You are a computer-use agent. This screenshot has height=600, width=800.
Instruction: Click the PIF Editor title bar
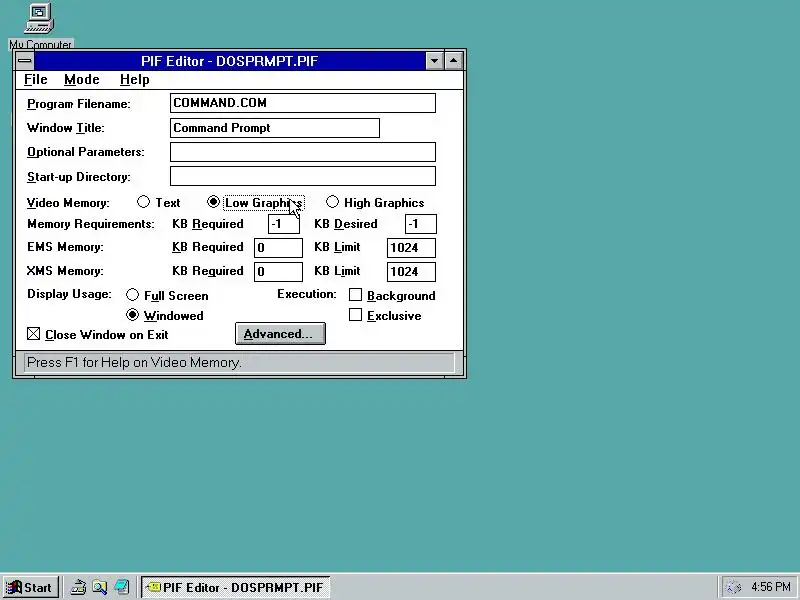230,61
